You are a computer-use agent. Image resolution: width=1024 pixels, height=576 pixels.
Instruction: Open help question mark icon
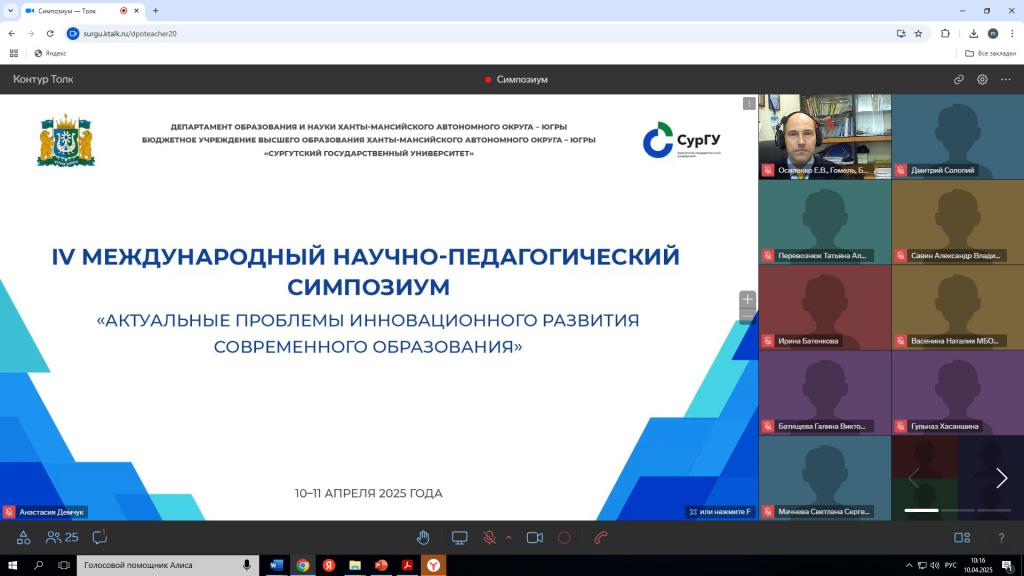[x=1001, y=537]
